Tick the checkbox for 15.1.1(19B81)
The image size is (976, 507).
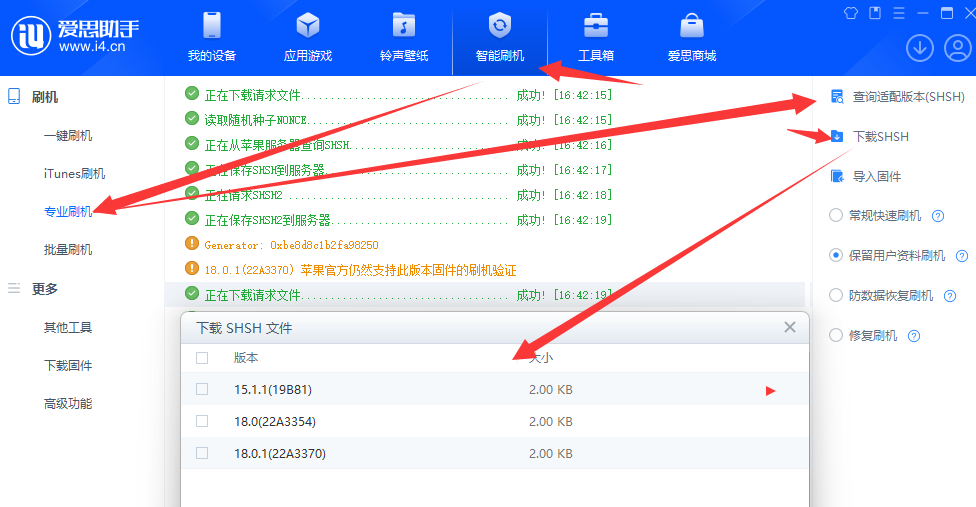click(202, 389)
